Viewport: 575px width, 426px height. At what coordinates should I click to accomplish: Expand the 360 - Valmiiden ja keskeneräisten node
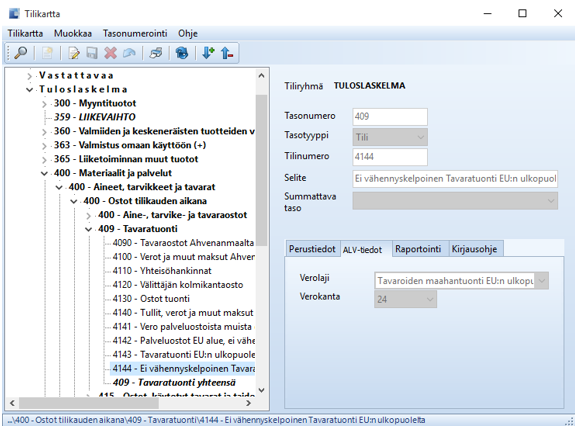pyautogui.click(x=44, y=132)
